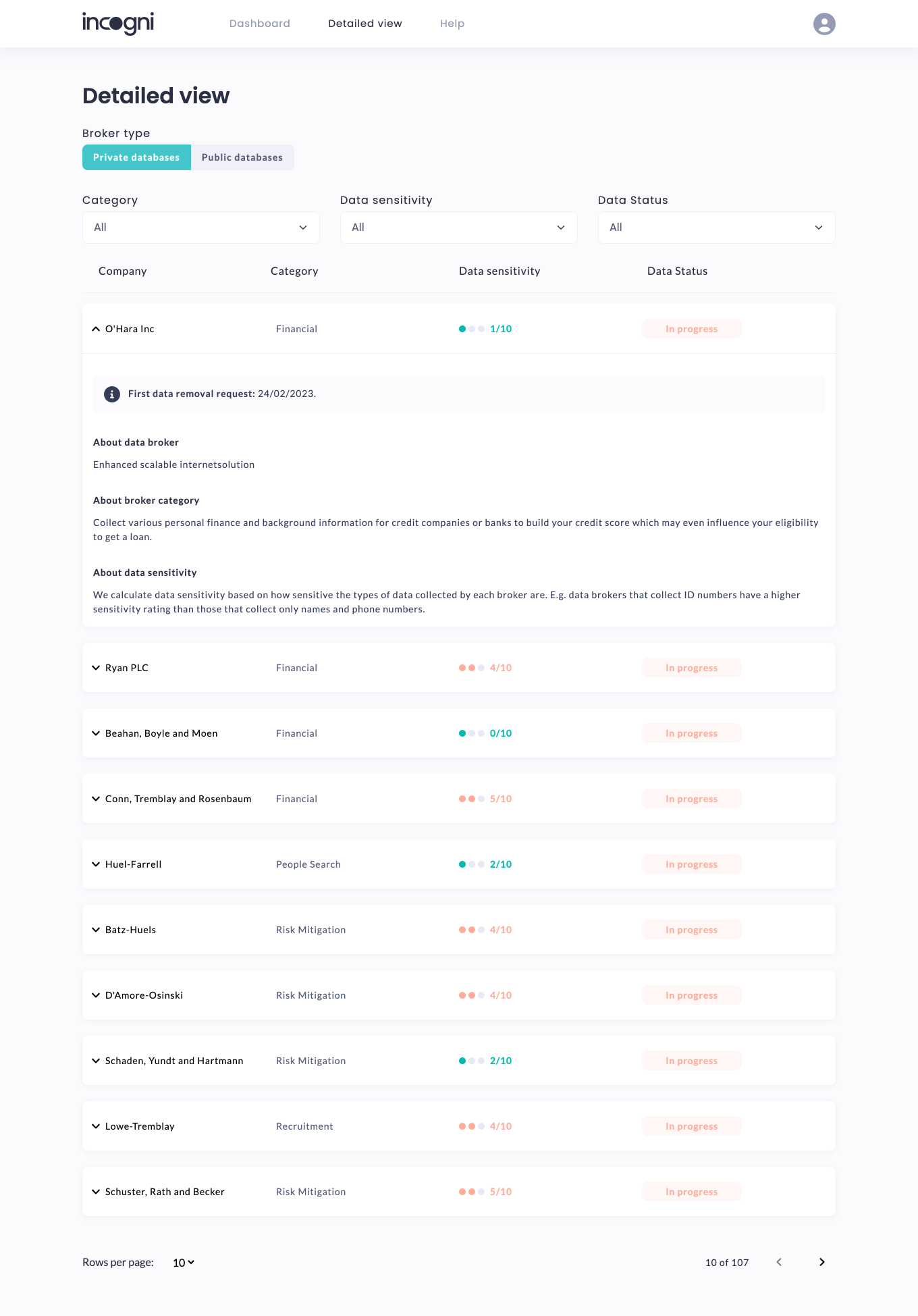Click In progress badge for Huel-Farrell
The image size is (918, 1316).
(692, 864)
